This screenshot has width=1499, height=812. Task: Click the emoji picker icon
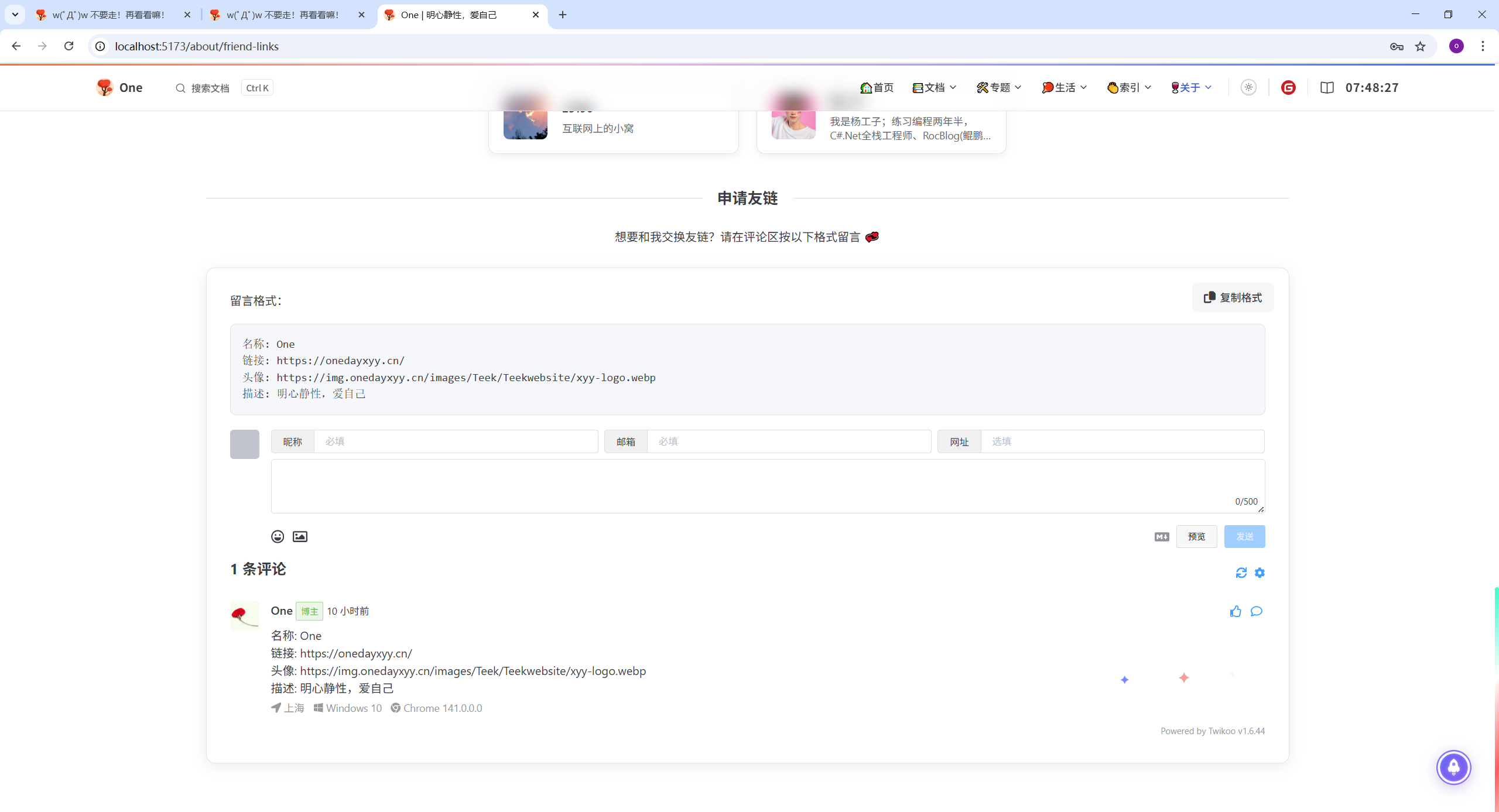[278, 536]
